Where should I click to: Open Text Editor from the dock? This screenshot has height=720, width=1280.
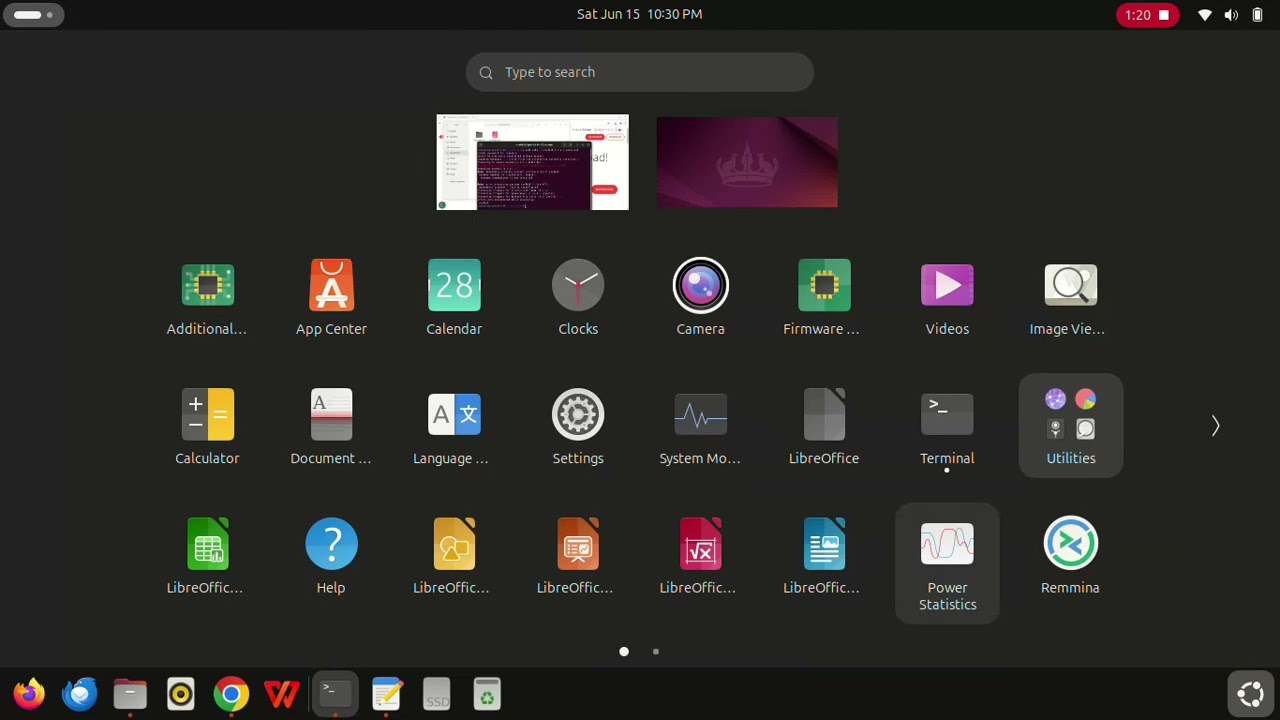[x=386, y=694]
